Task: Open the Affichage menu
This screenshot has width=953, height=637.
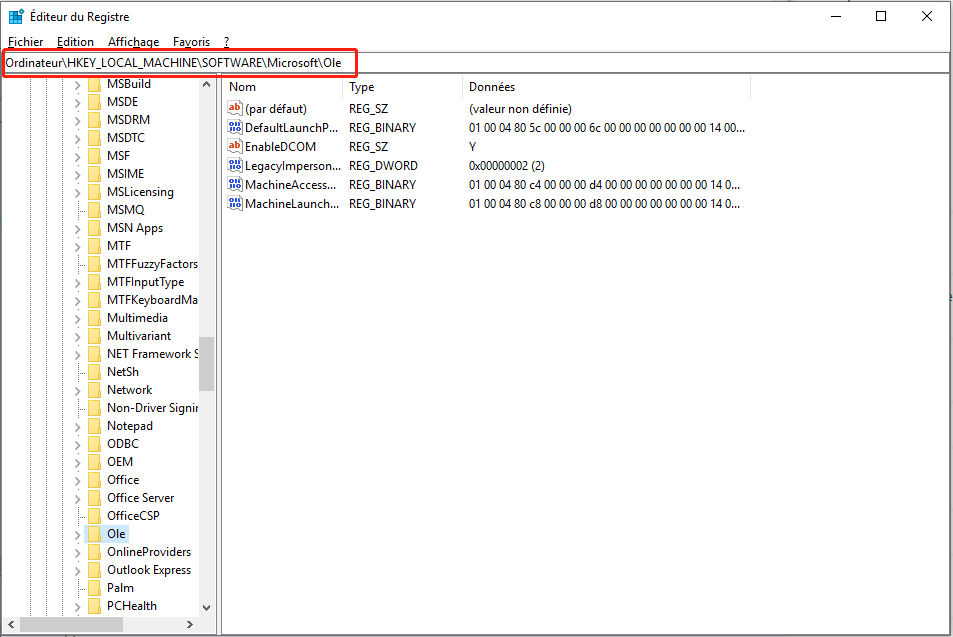Action: (x=133, y=42)
